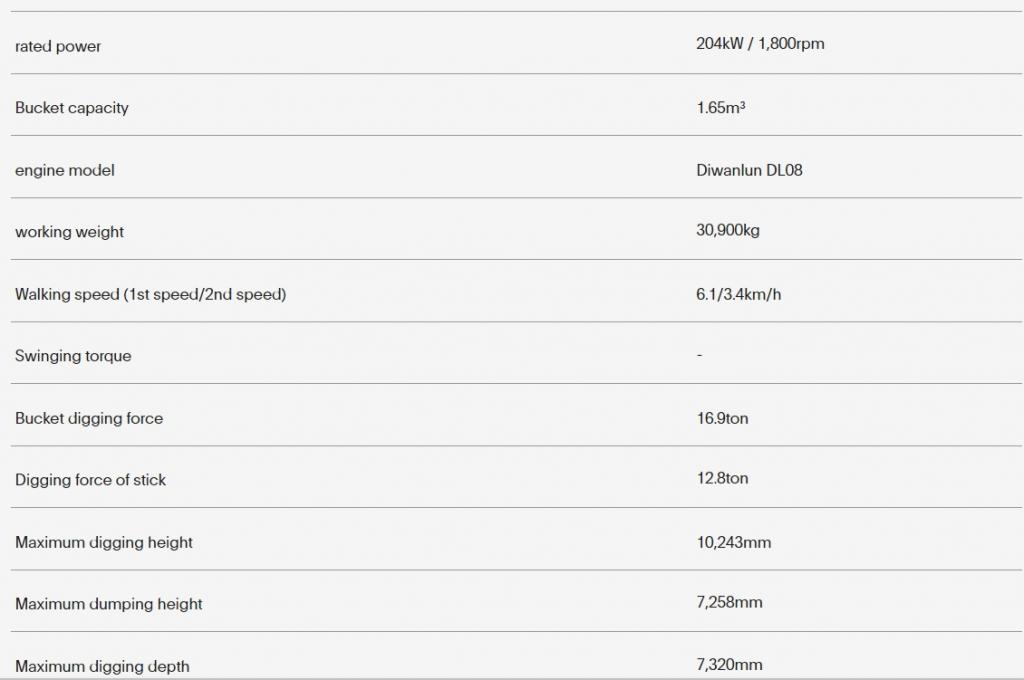Select the Diwanlun DL08 engine value
Viewport: 1024px width, 680px height.
tap(749, 170)
